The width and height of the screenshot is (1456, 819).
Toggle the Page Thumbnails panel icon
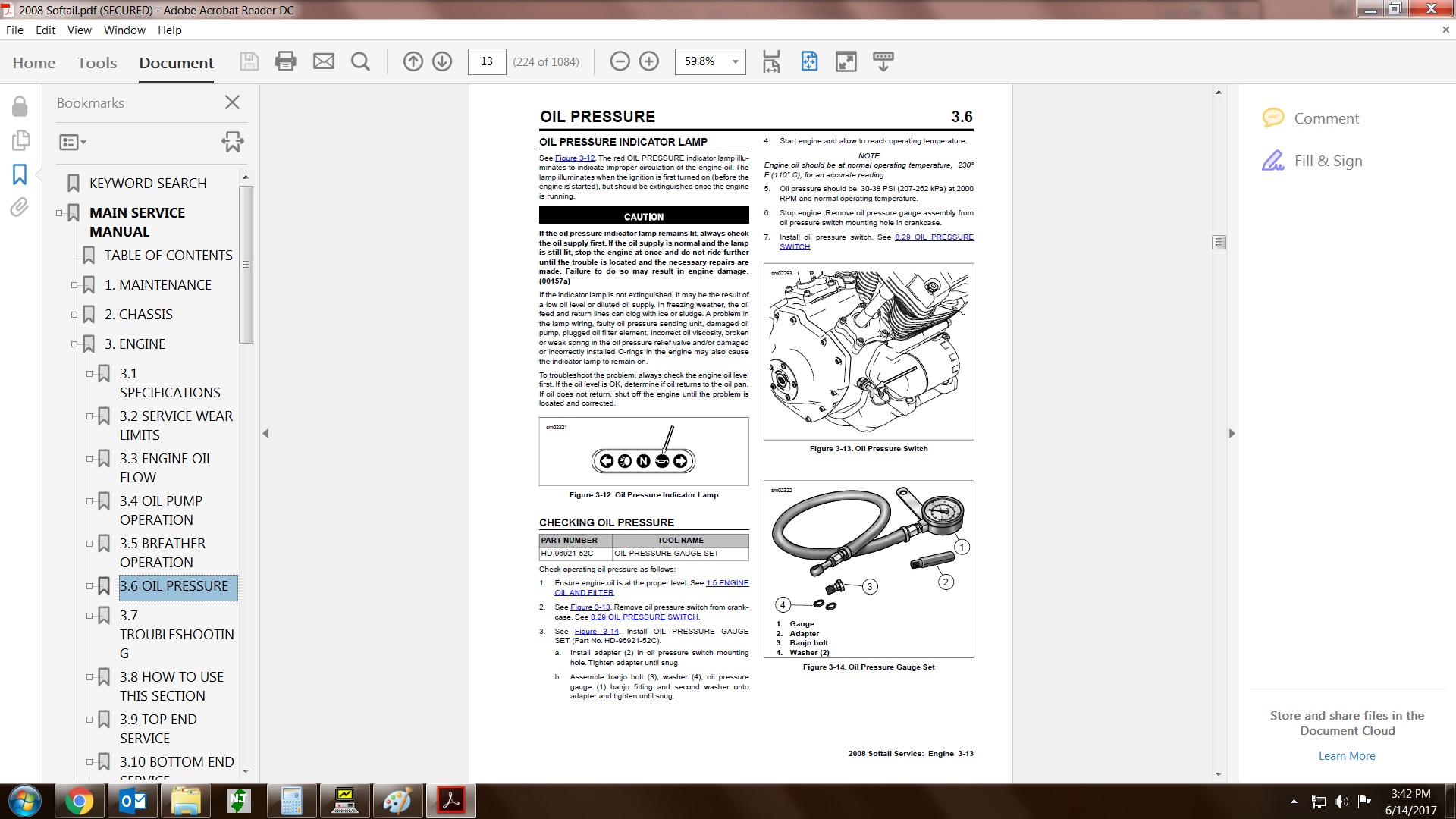click(20, 140)
